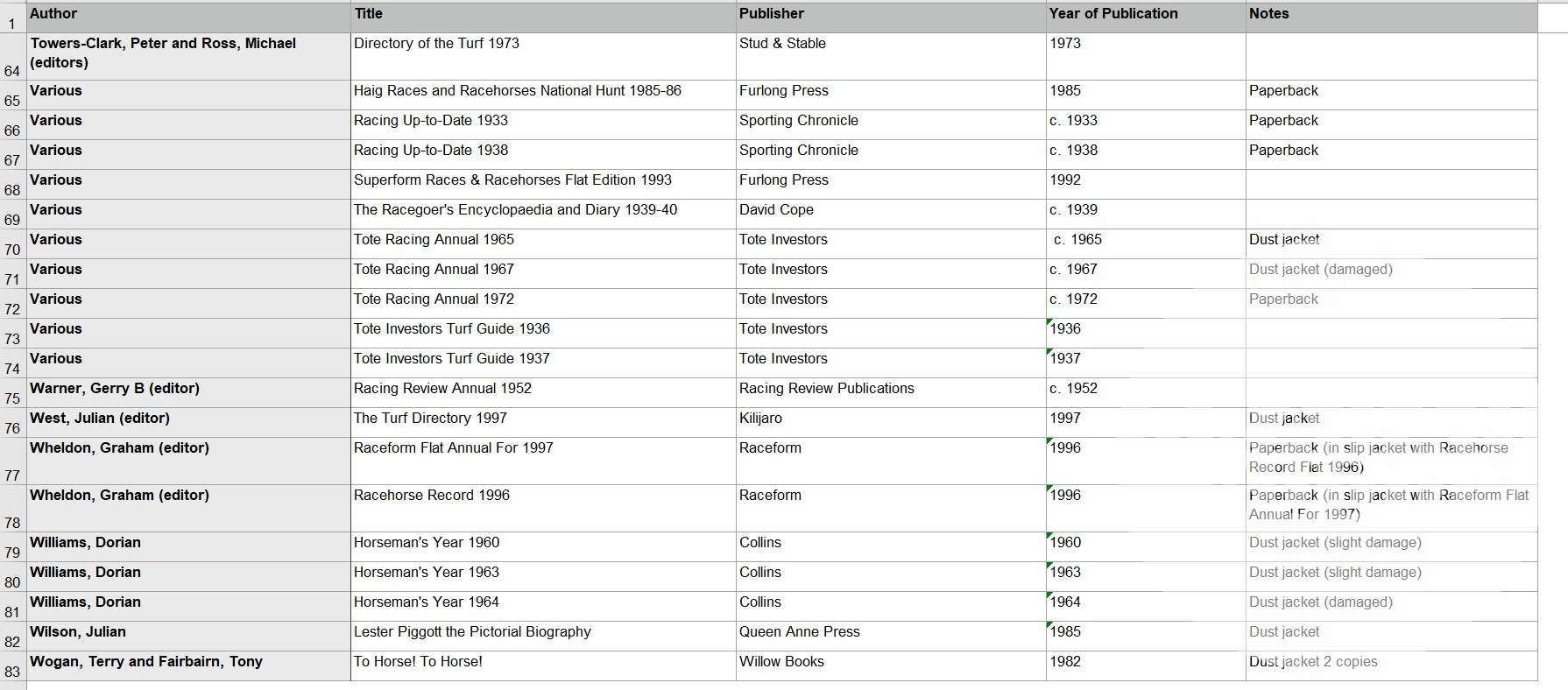The height and width of the screenshot is (690, 1568).
Task: Select the Title column header cell
Action: click(x=544, y=18)
